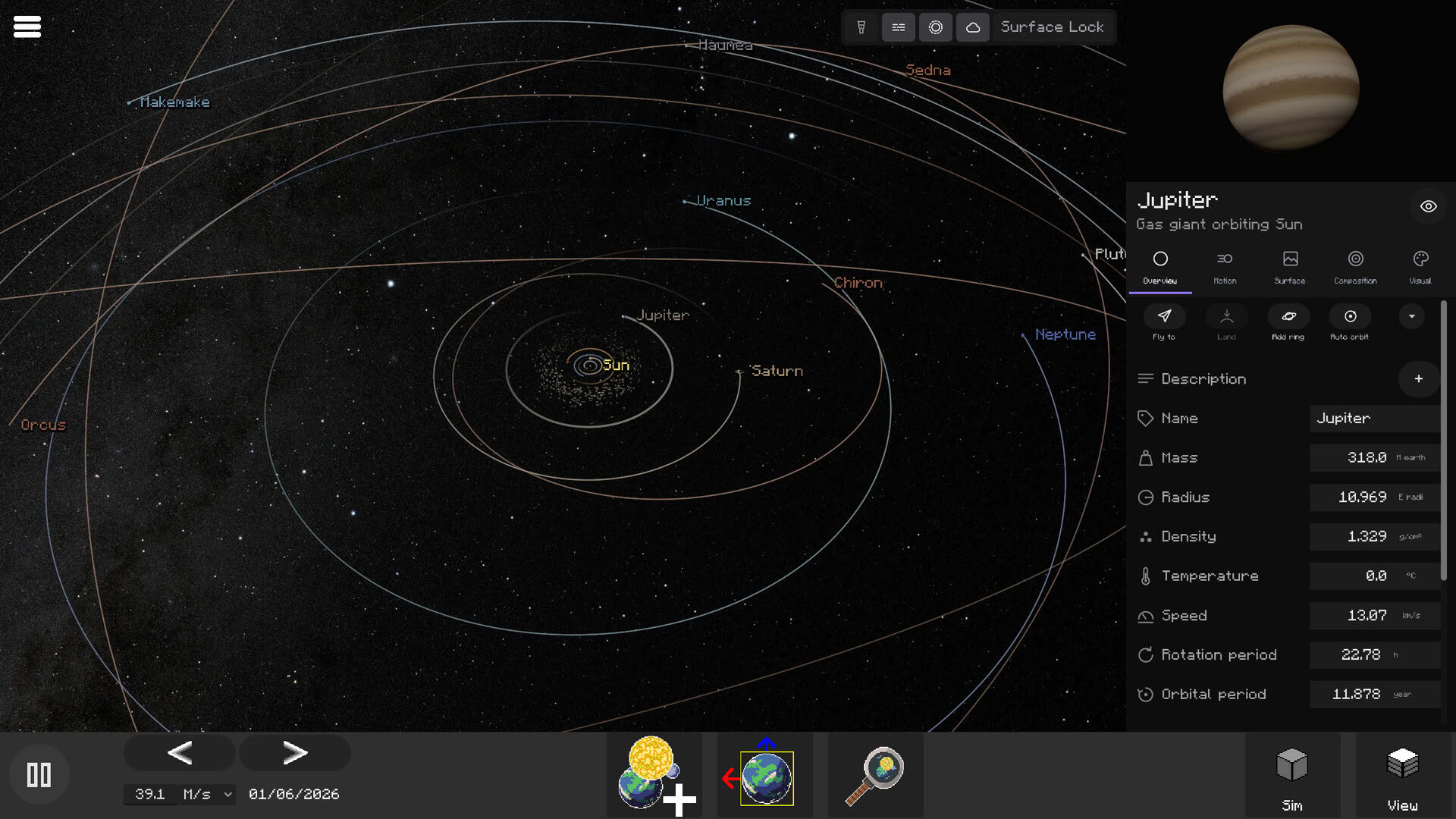1456x819 pixels.
Task: Switch to the Visual tab
Action: coord(1420,268)
